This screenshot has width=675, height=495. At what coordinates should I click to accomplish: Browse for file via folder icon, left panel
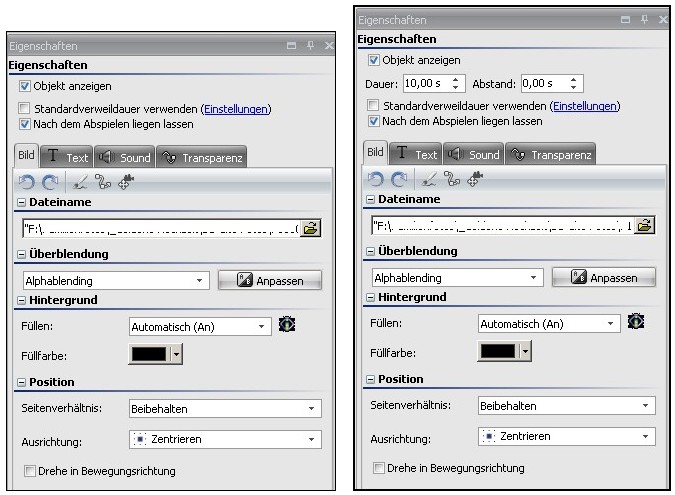click(310, 228)
